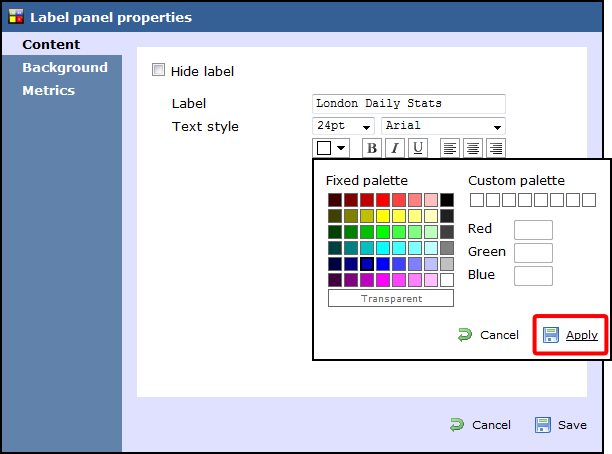Switch to the Background tab
The image size is (612, 454).
click(65, 68)
